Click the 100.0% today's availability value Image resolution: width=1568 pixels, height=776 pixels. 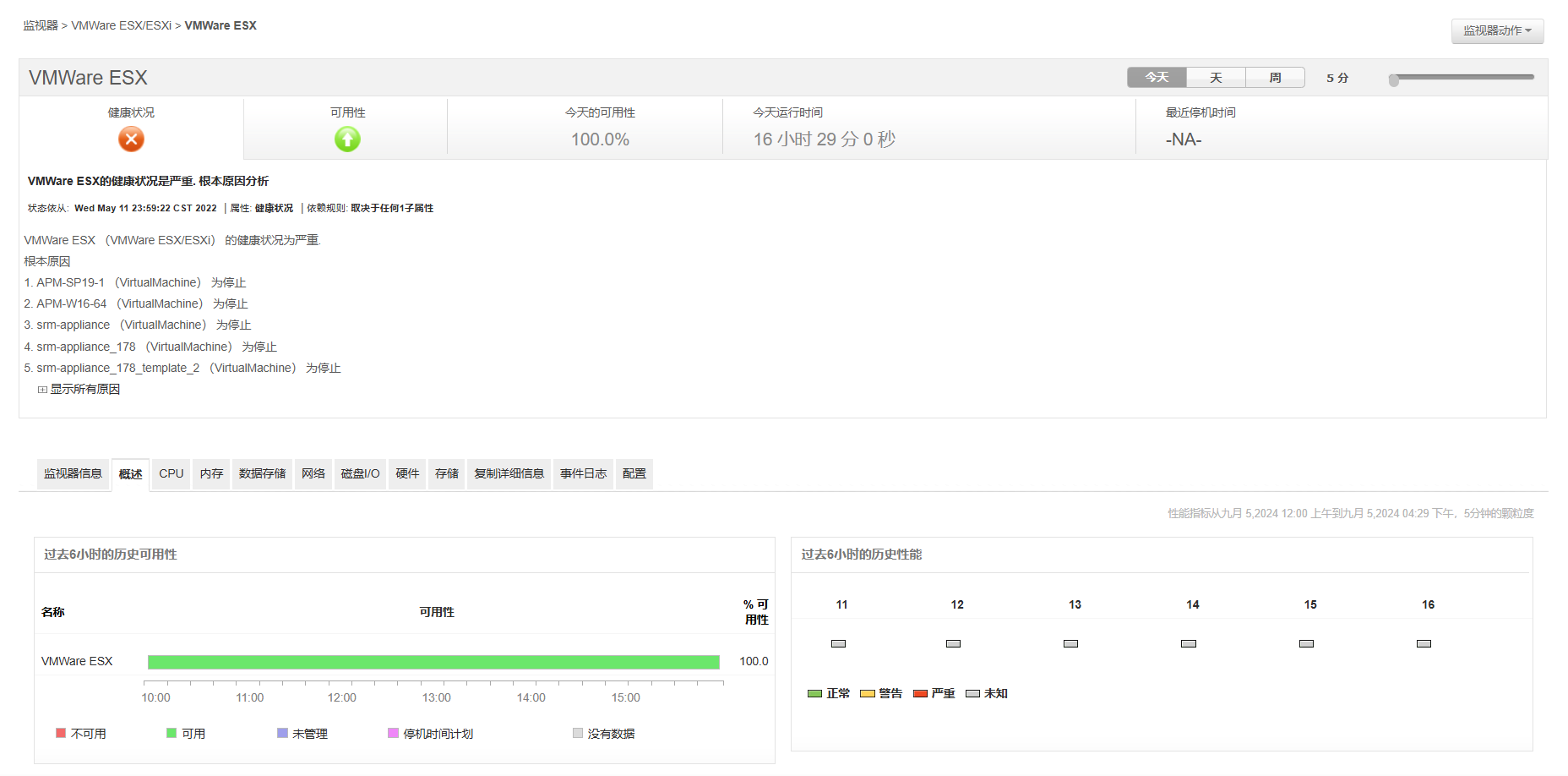click(600, 139)
